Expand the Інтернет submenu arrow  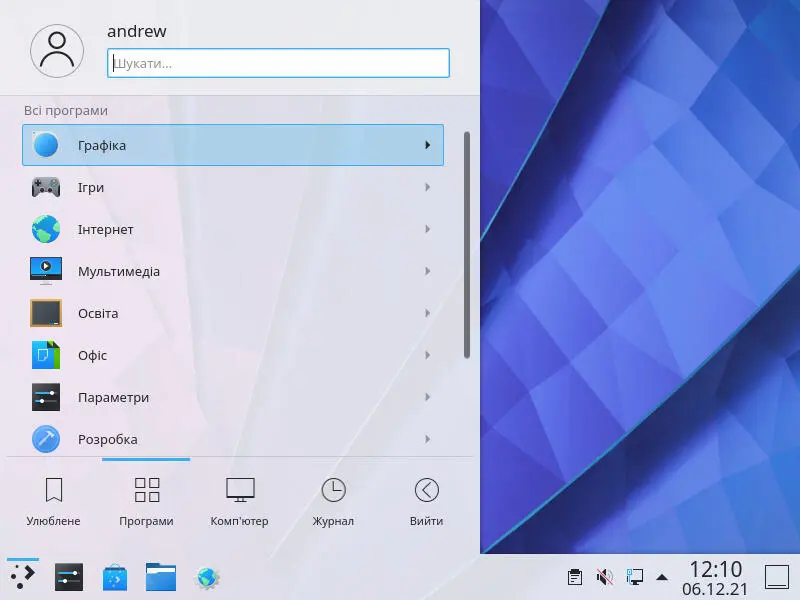[x=428, y=229]
